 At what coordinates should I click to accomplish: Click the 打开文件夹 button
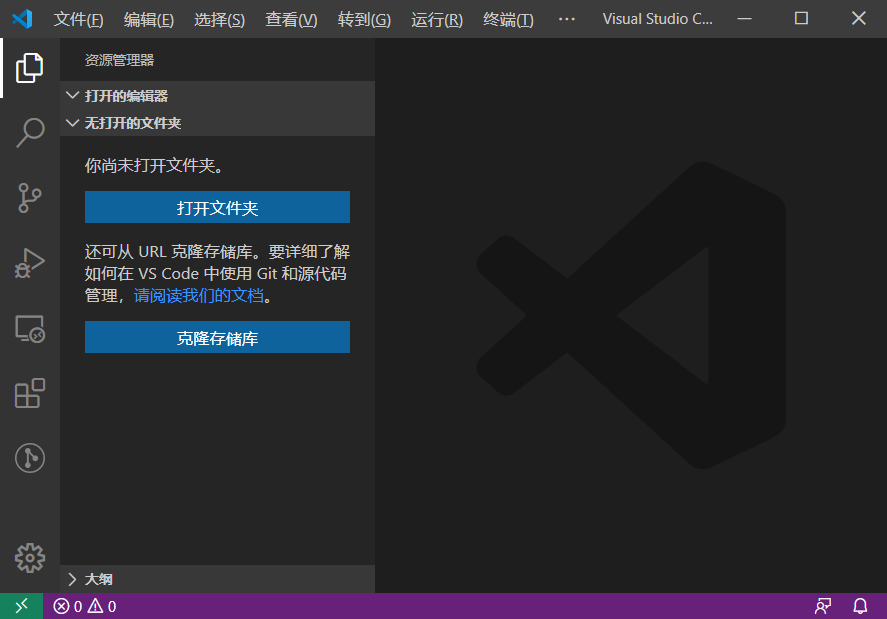pos(217,207)
